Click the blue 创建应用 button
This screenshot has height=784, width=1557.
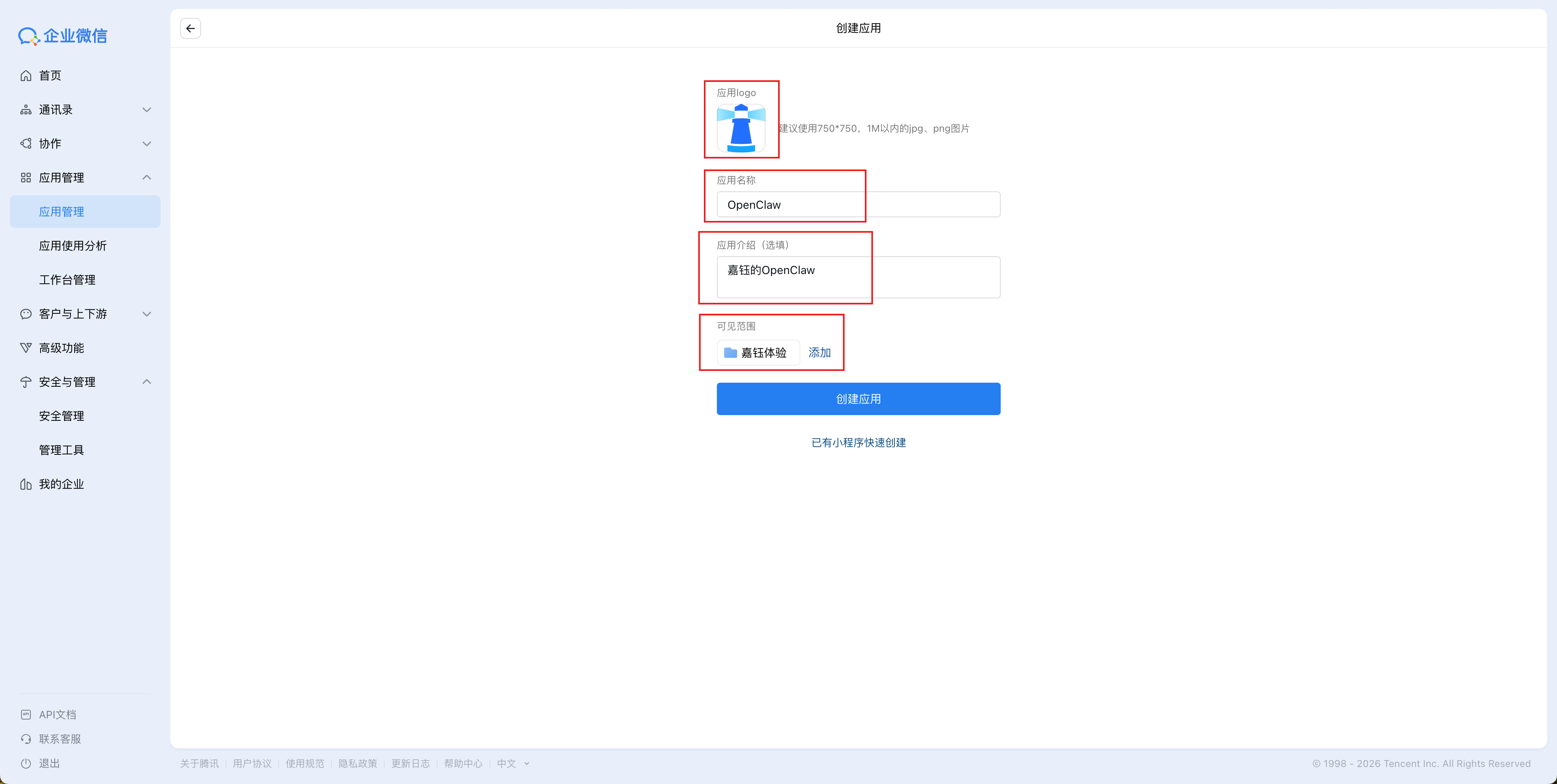tap(858, 399)
